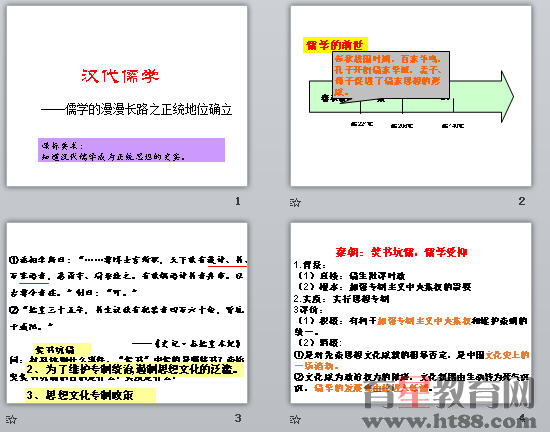Click yellow label 焚书坑儒 on slide 3

(x=62, y=350)
